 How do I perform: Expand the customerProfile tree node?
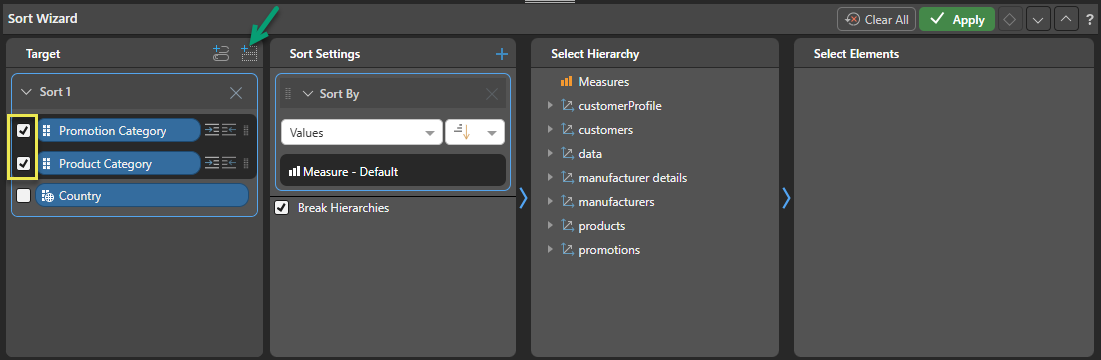pyautogui.click(x=550, y=107)
